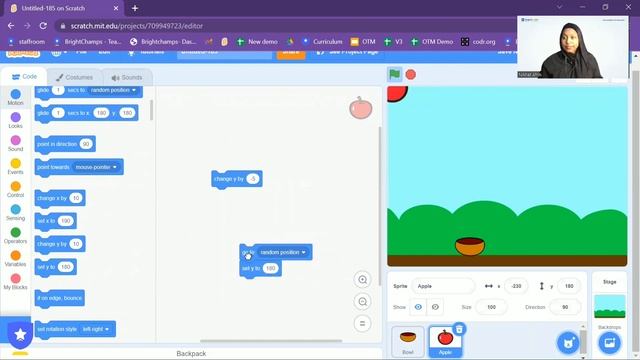640x360 pixels.
Task: Open the random position dropdown in go to block
Action: [x=283, y=252]
